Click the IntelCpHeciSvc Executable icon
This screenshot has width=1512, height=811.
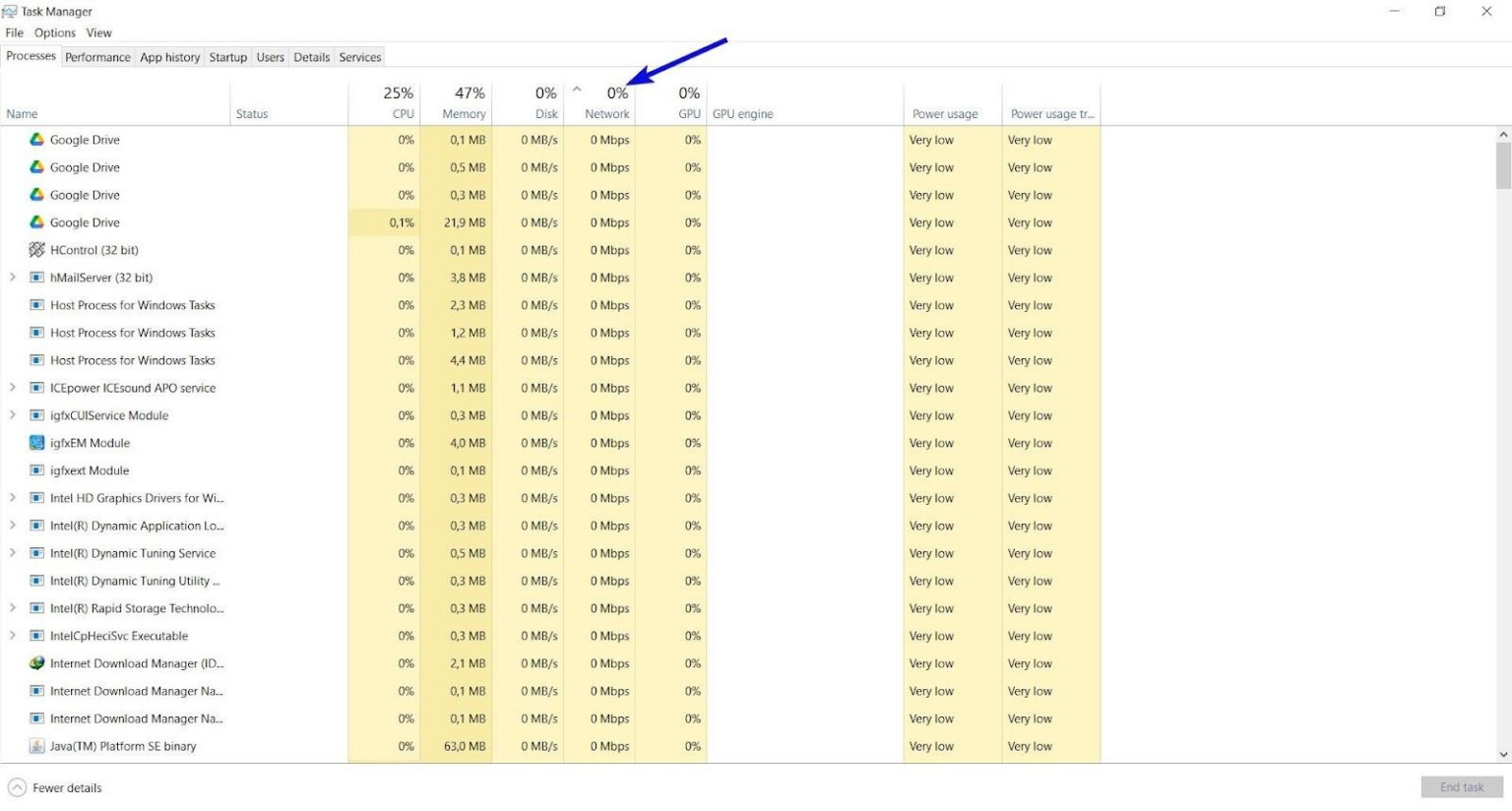[36, 636]
